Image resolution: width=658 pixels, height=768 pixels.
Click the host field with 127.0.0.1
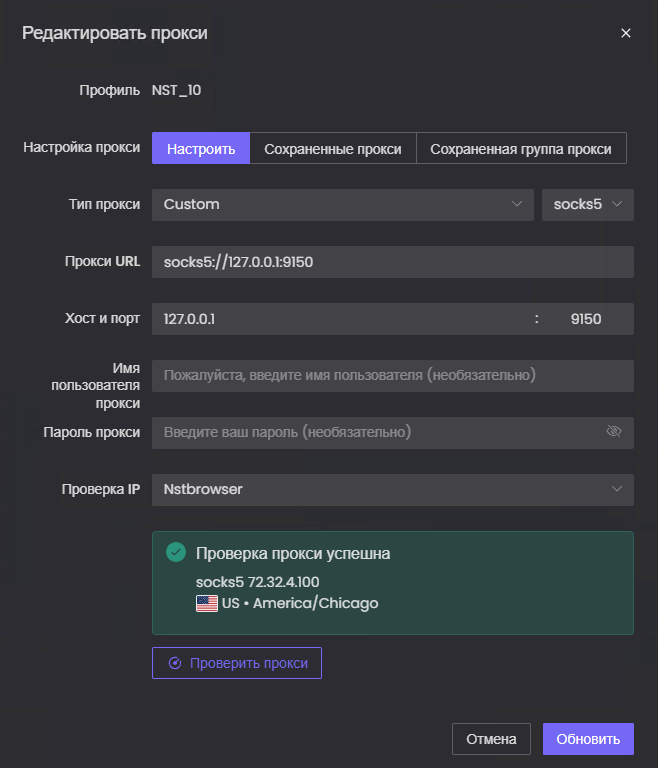click(x=340, y=319)
